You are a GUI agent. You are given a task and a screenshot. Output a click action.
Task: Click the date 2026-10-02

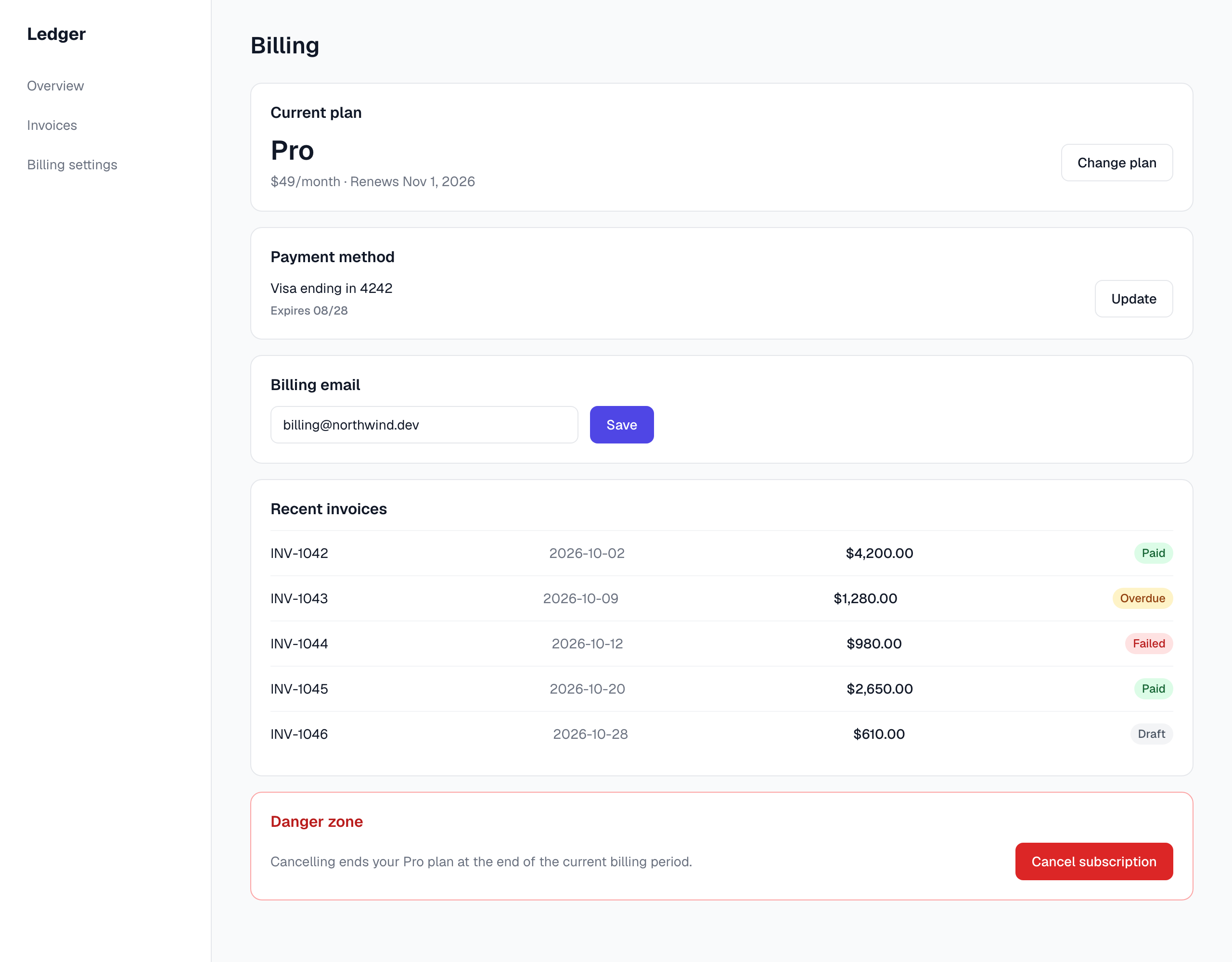coord(587,553)
